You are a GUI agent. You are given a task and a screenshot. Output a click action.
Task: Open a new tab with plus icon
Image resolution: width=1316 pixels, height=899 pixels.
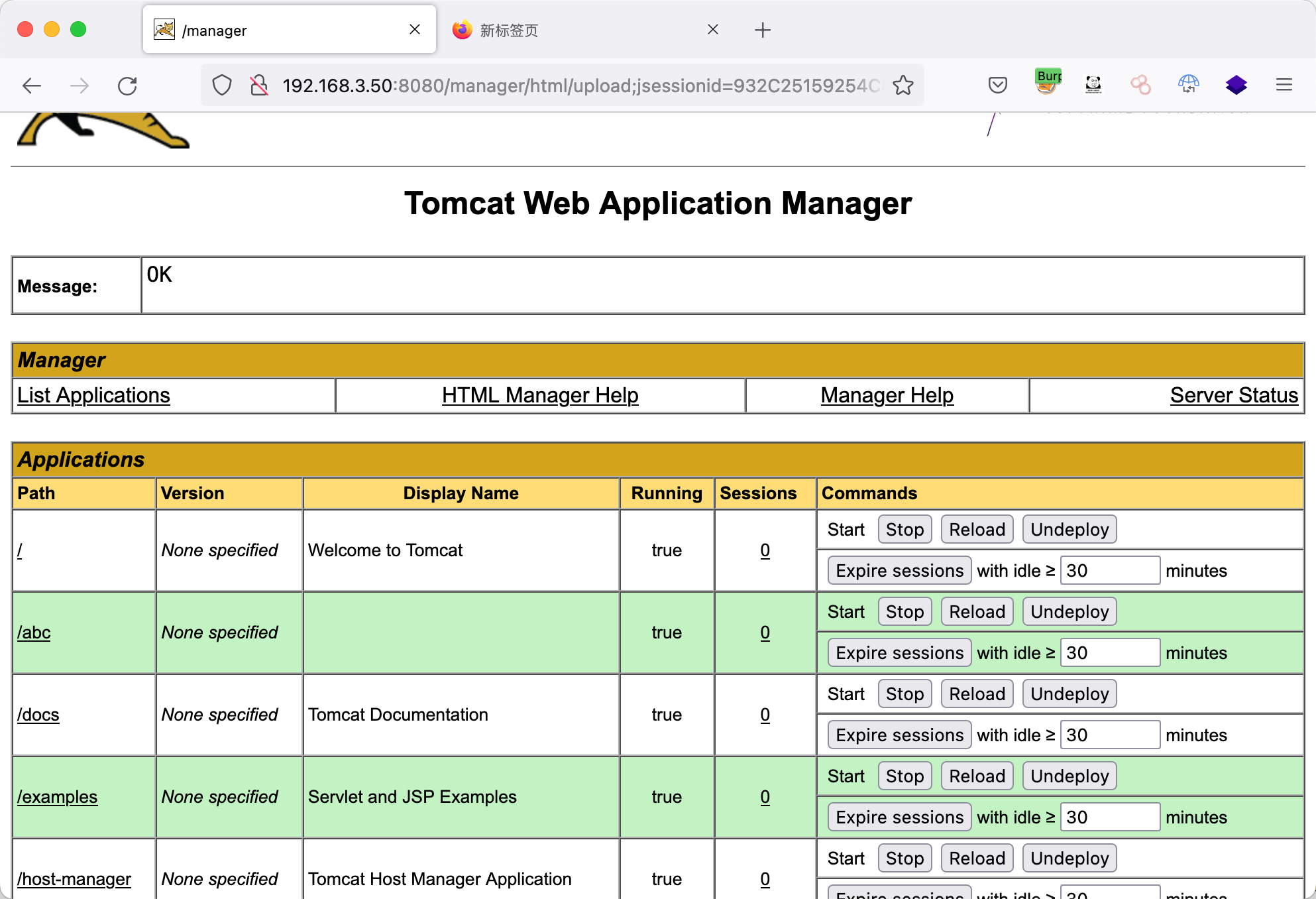(763, 30)
